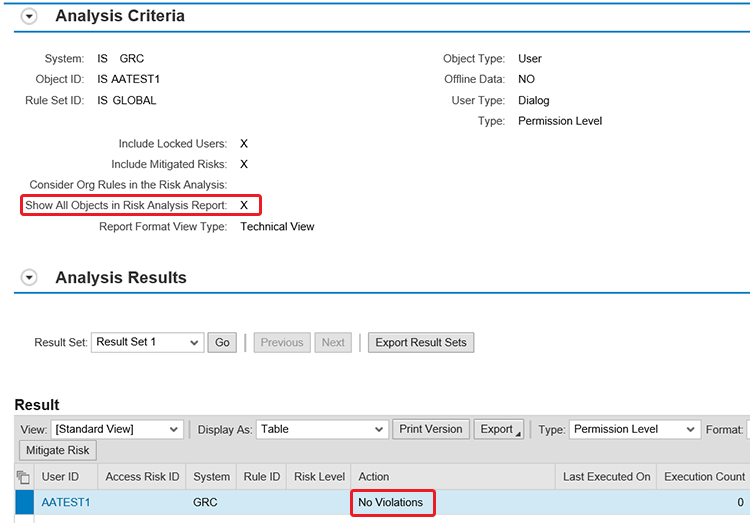
Task: Click the Print Version button
Action: [x=430, y=429]
